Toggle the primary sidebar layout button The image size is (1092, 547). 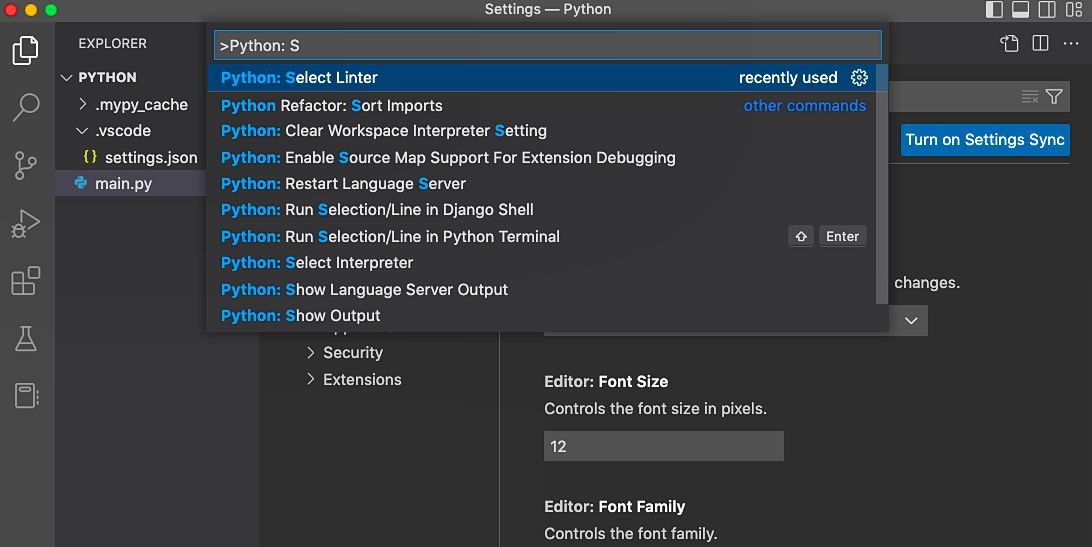994,10
